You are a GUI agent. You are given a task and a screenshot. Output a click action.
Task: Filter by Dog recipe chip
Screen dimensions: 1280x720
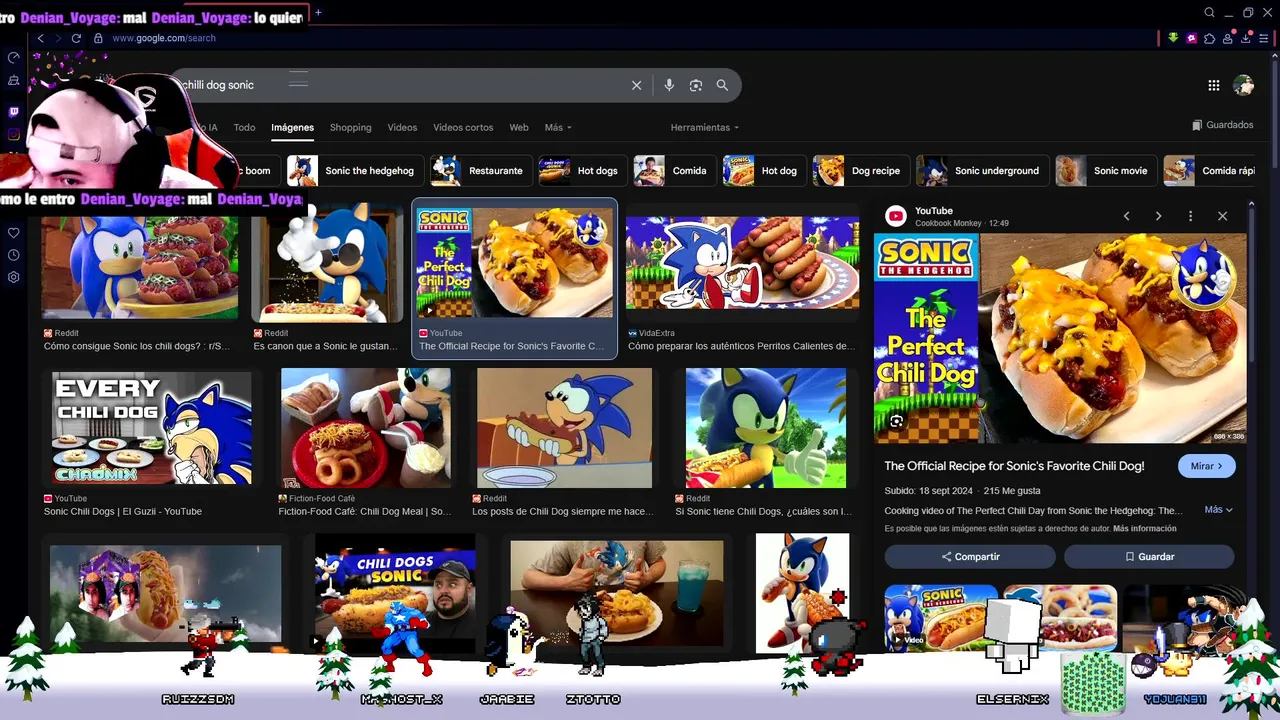(x=860, y=171)
